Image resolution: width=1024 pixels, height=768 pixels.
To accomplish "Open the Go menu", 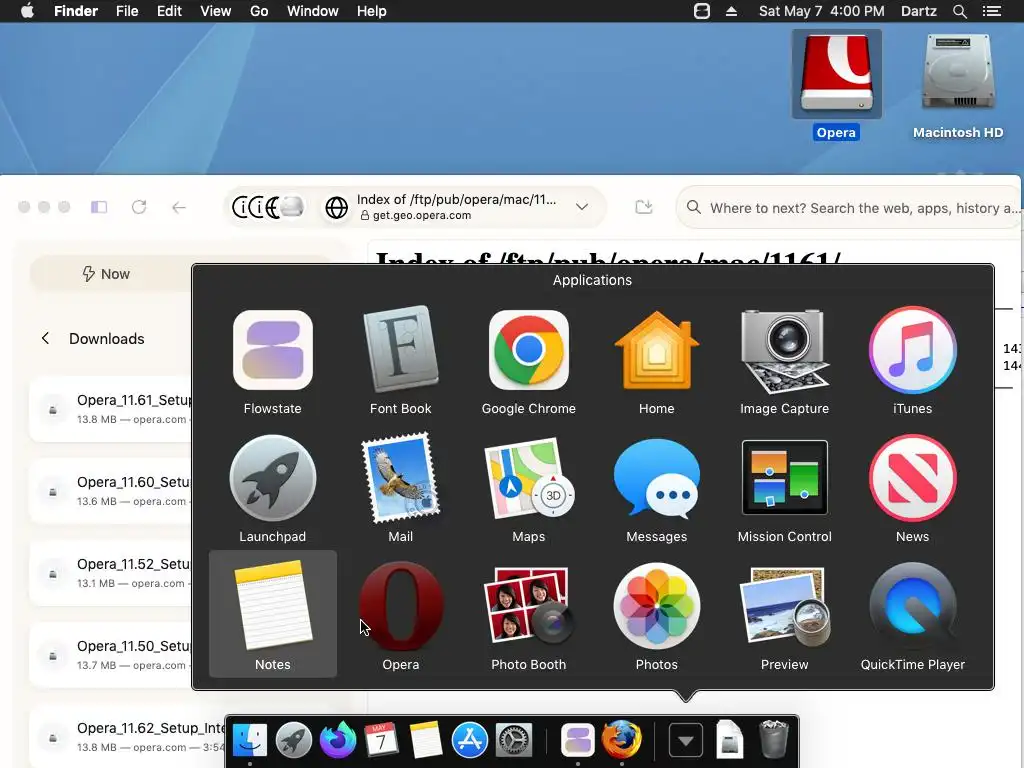I will pyautogui.click(x=259, y=11).
